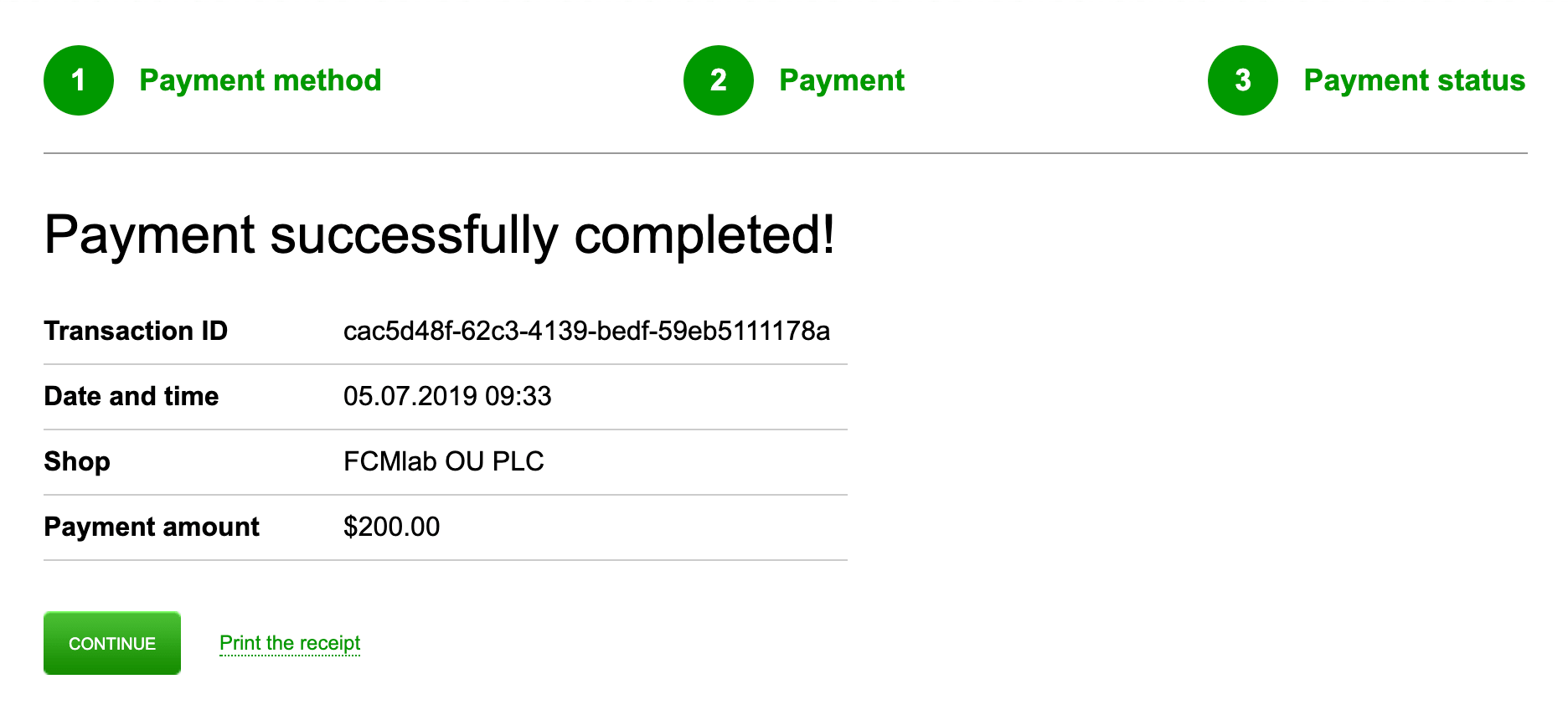The image size is (1568, 715).
Task: Click the horizontal divider below the step indicators
Action: (785, 153)
